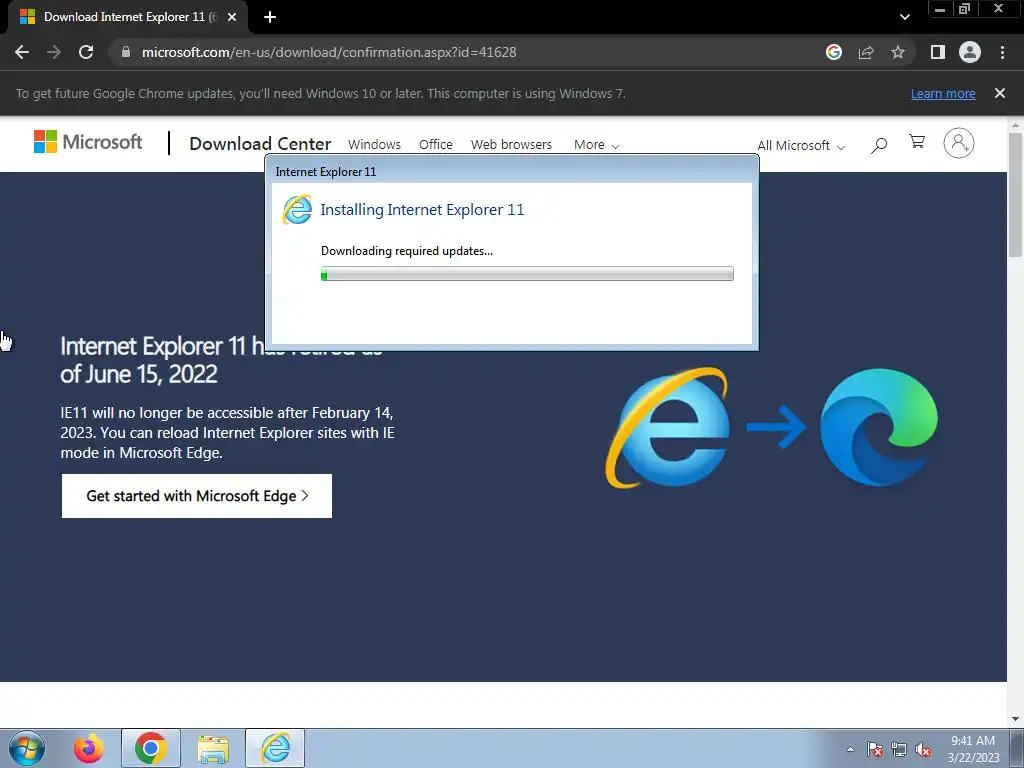
Task: Click the Microsoft logo
Action: pos(88,142)
